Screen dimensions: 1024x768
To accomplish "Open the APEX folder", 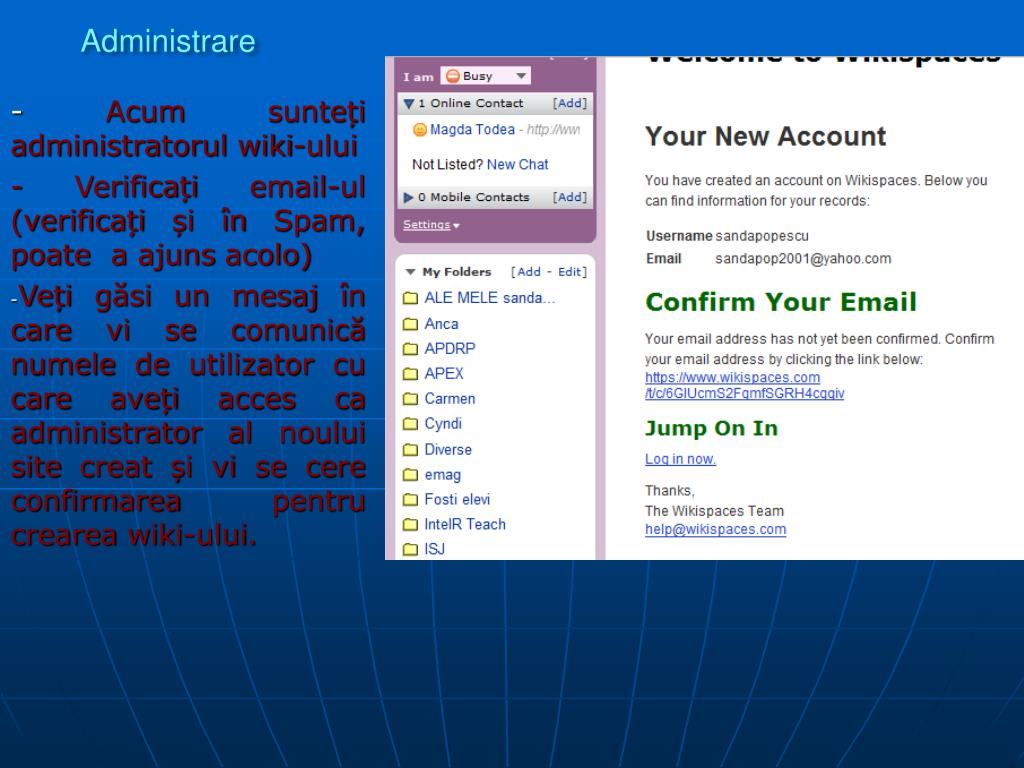I will 444,374.
